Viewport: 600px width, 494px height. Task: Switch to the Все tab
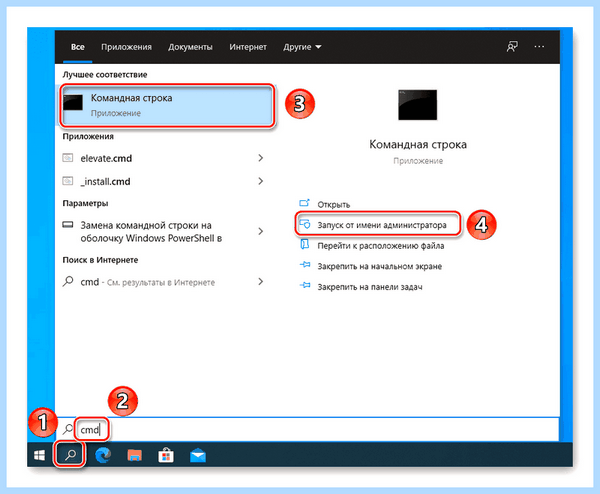point(77,47)
